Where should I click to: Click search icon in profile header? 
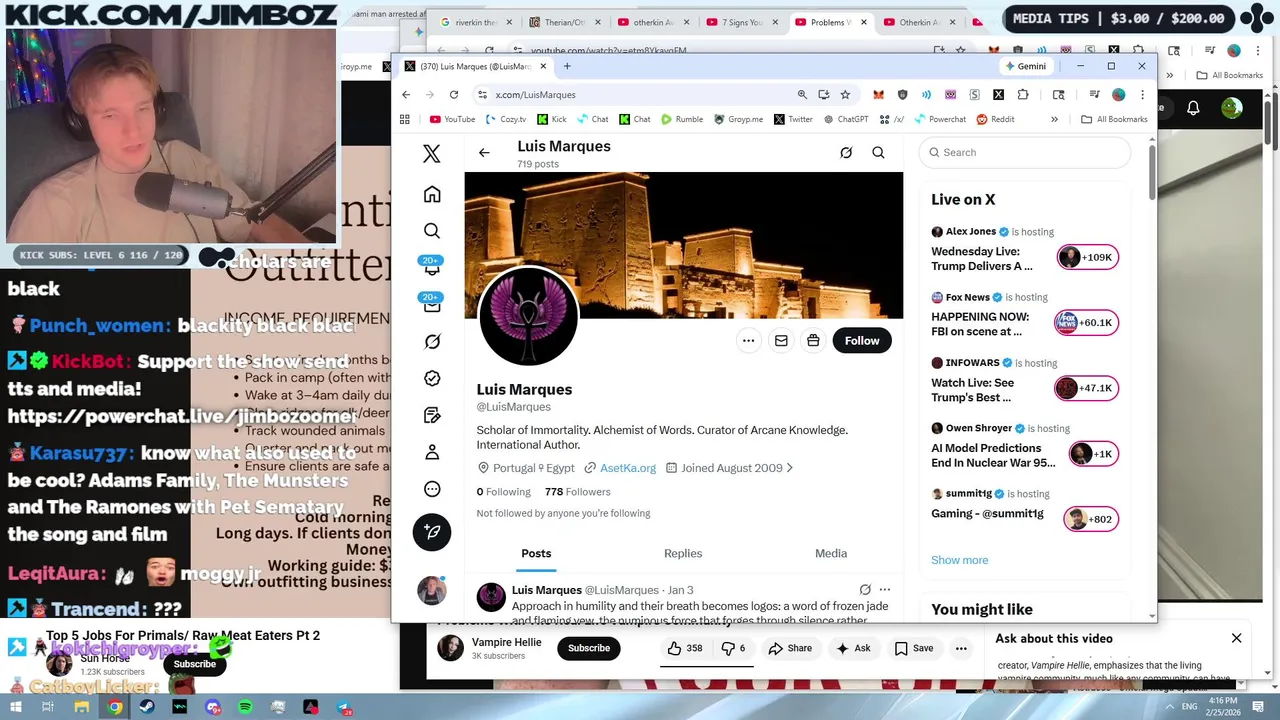click(878, 153)
